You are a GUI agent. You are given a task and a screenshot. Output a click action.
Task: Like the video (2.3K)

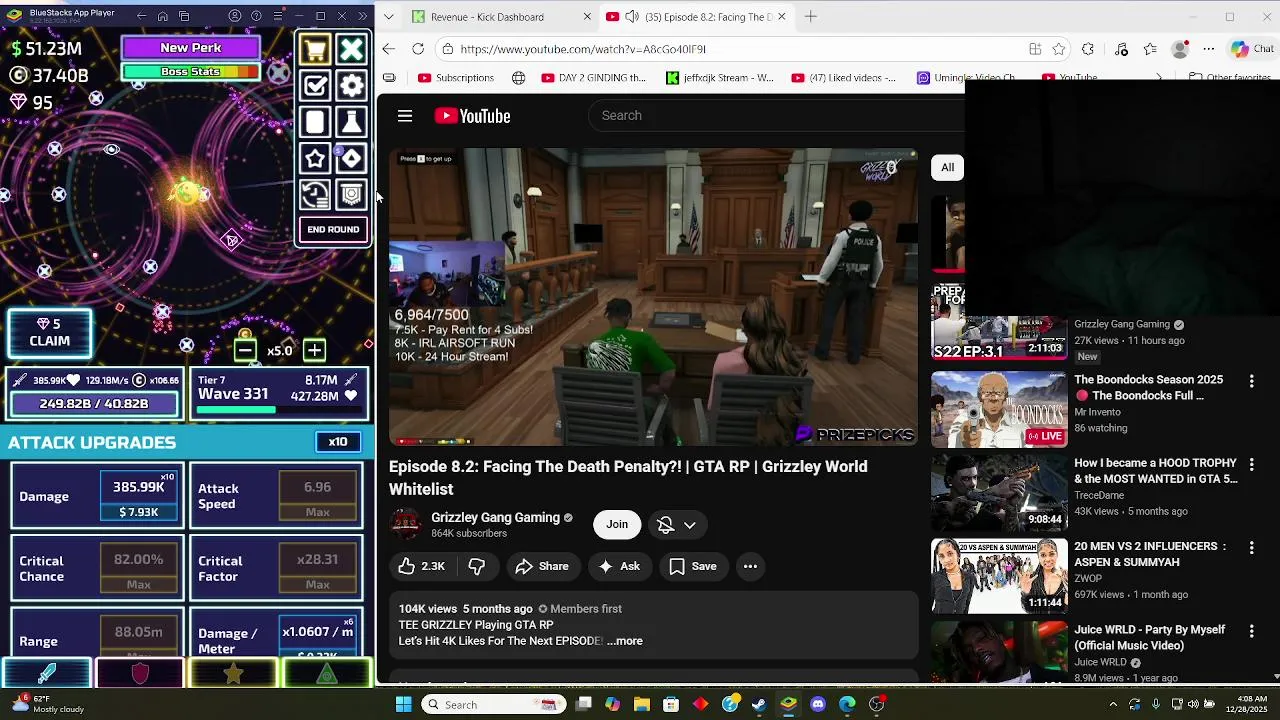[421, 566]
